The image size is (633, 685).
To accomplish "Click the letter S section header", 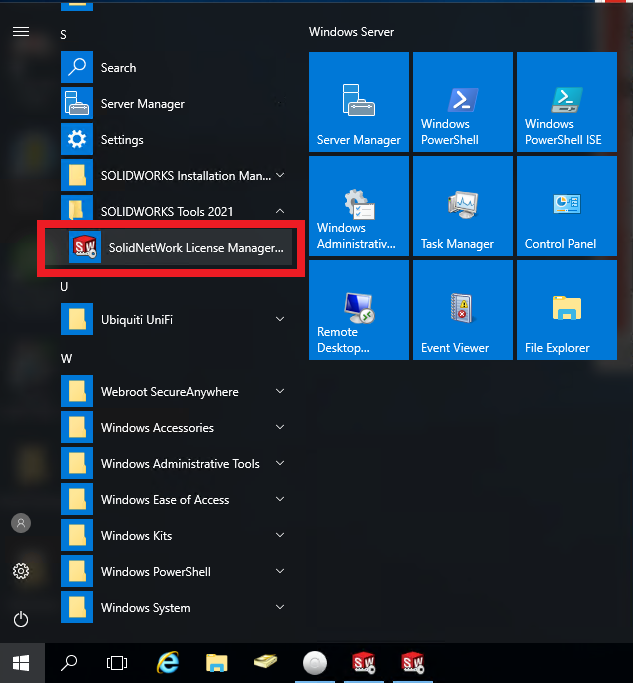I will pos(63,35).
